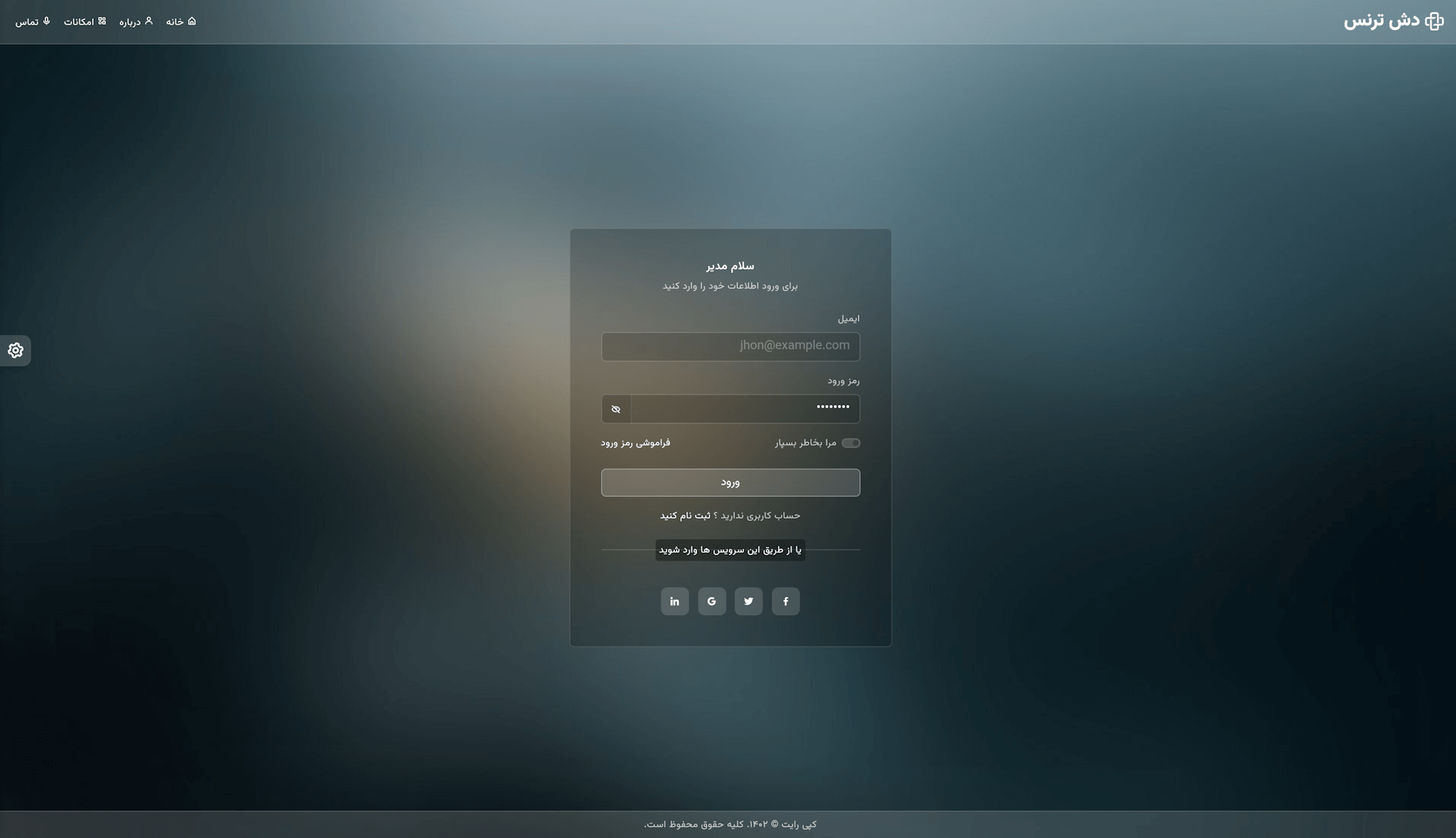Open the فراموشی رمز ورود link
Image resolution: width=1456 pixels, height=838 pixels.
click(x=635, y=442)
